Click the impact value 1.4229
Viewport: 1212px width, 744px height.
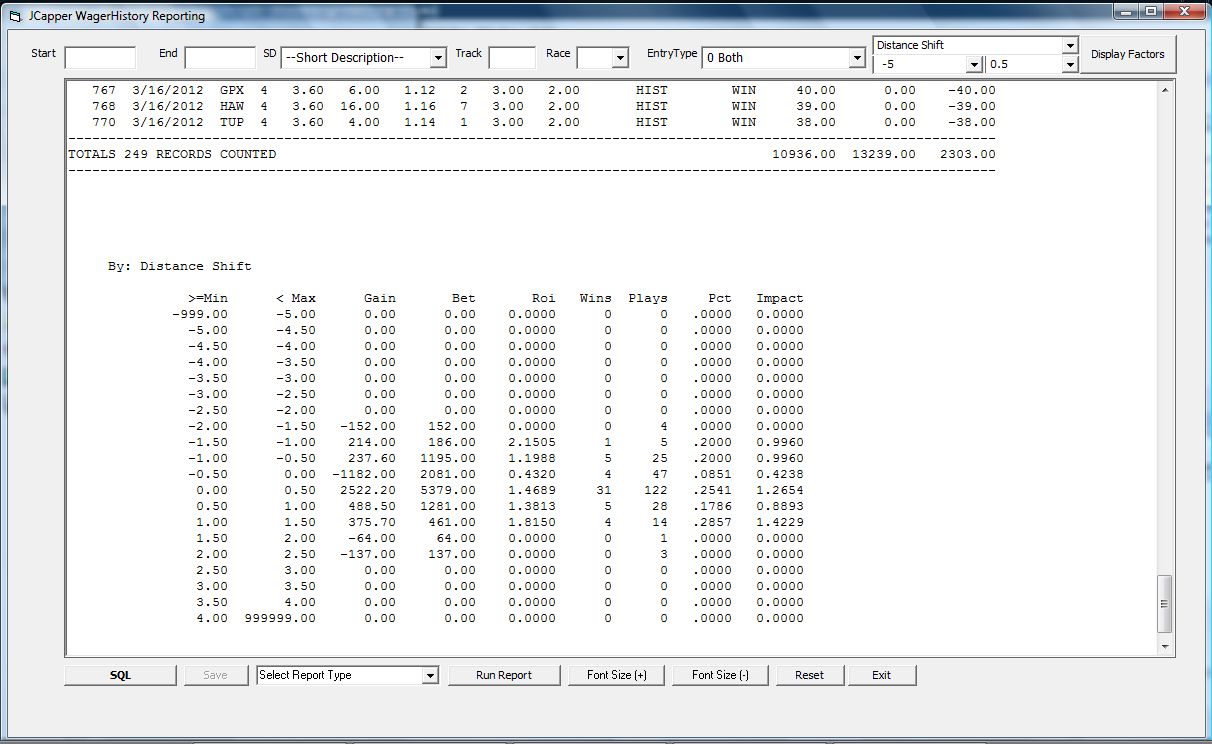click(780, 522)
